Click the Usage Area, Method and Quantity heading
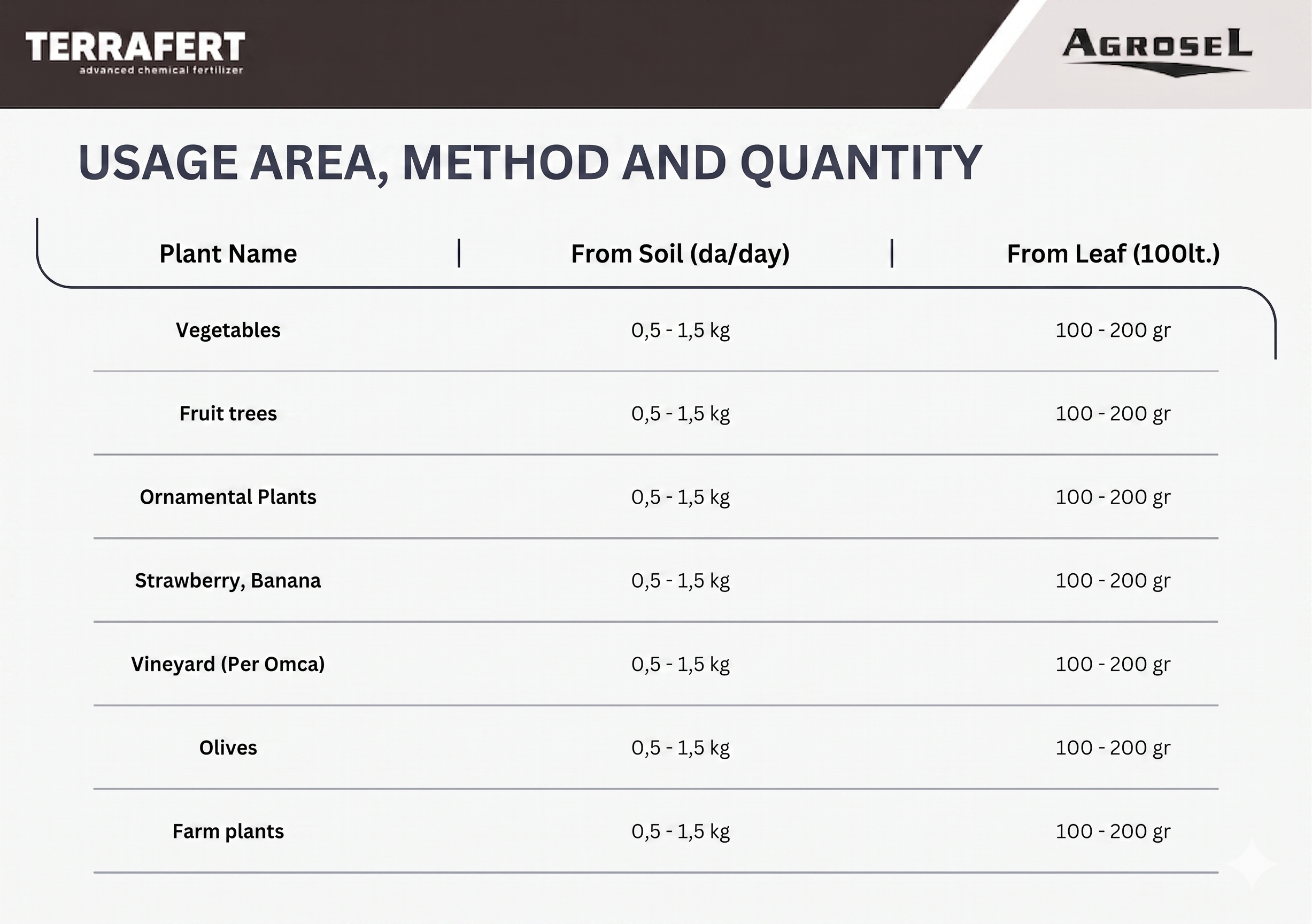1312x924 pixels. tap(530, 163)
